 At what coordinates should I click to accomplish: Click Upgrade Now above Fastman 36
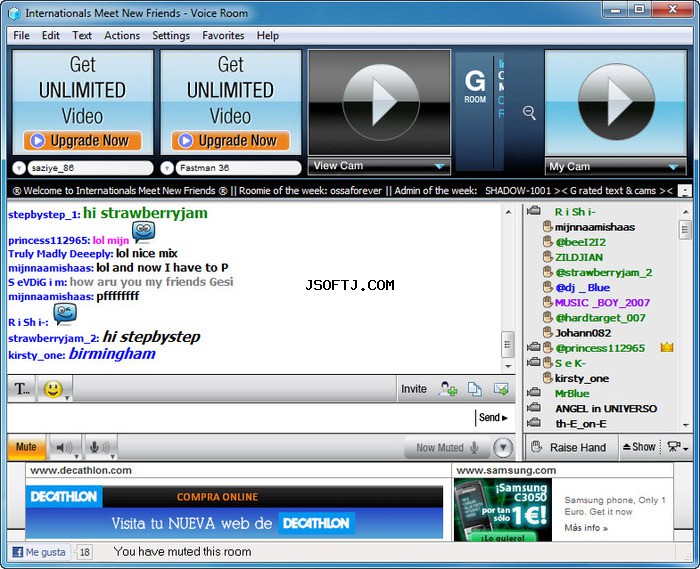pyautogui.click(x=231, y=141)
